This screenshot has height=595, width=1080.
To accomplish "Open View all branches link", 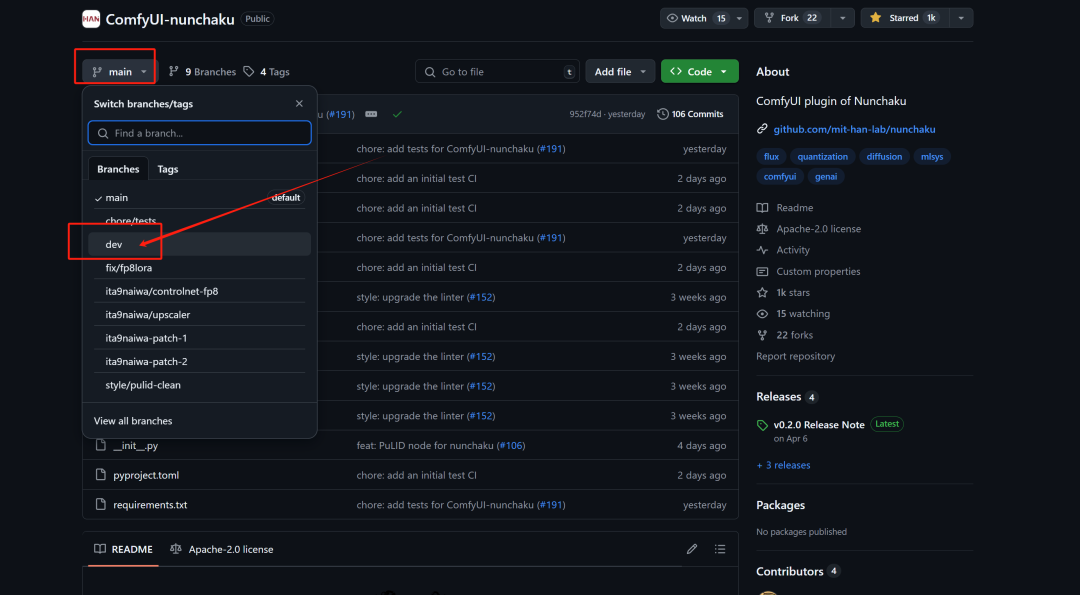I will coord(133,421).
